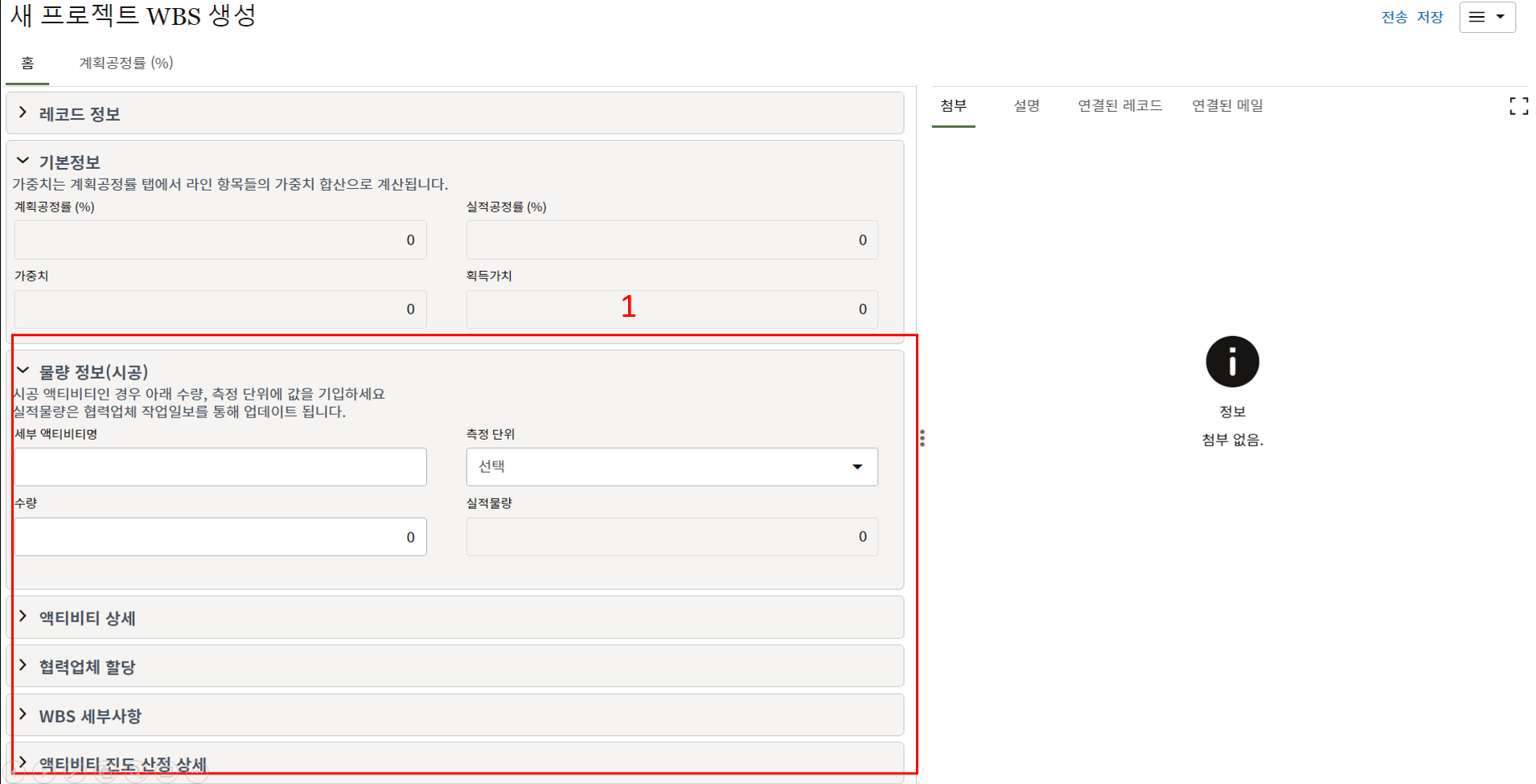The height and width of the screenshot is (784, 1536).
Task: Expand the WBS 세부사항 section
Action: tap(23, 715)
